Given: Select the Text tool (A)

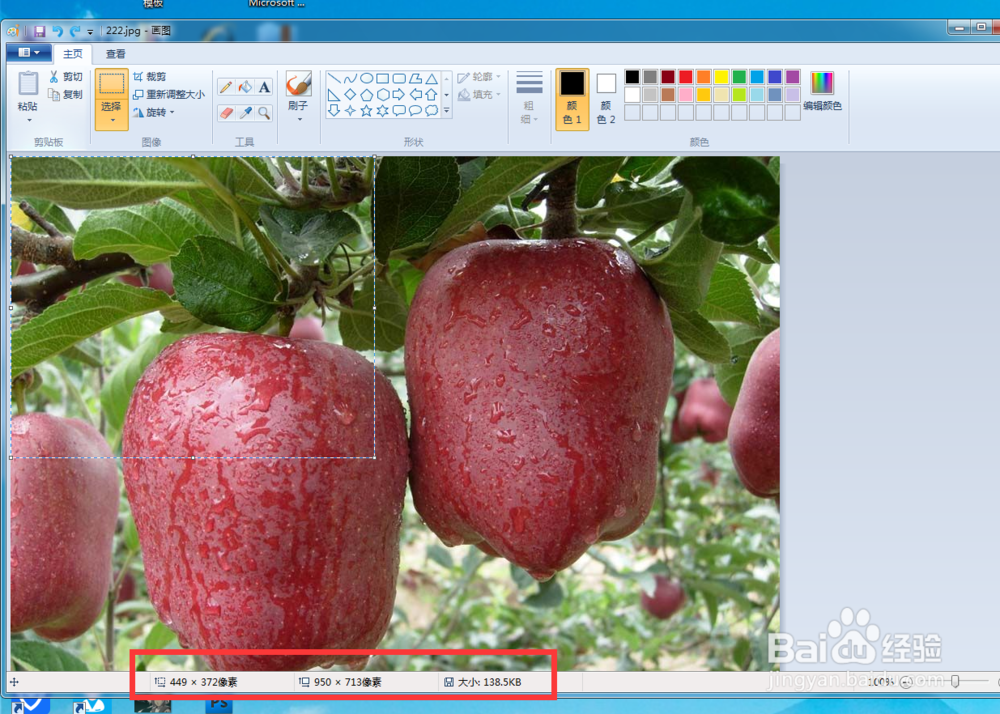Looking at the screenshot, I should click(264, 87).
